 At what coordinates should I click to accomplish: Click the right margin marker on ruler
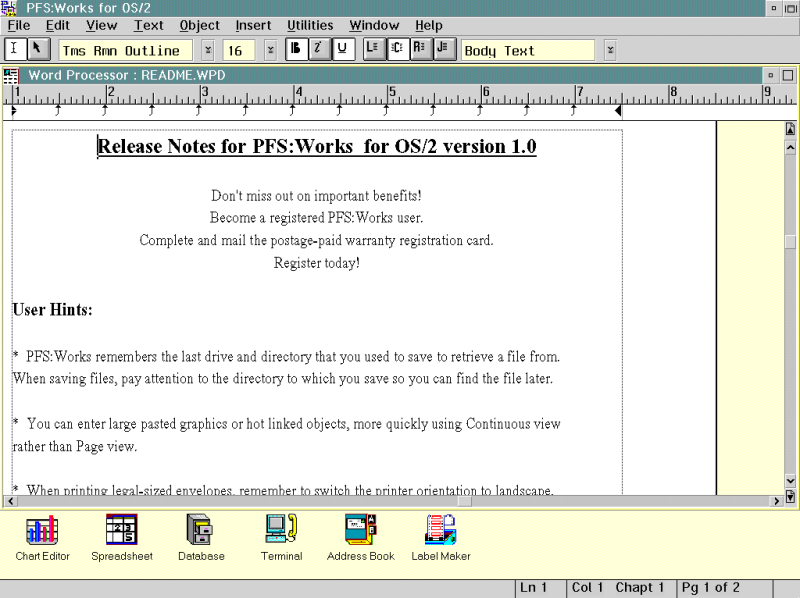pos(619,110)
